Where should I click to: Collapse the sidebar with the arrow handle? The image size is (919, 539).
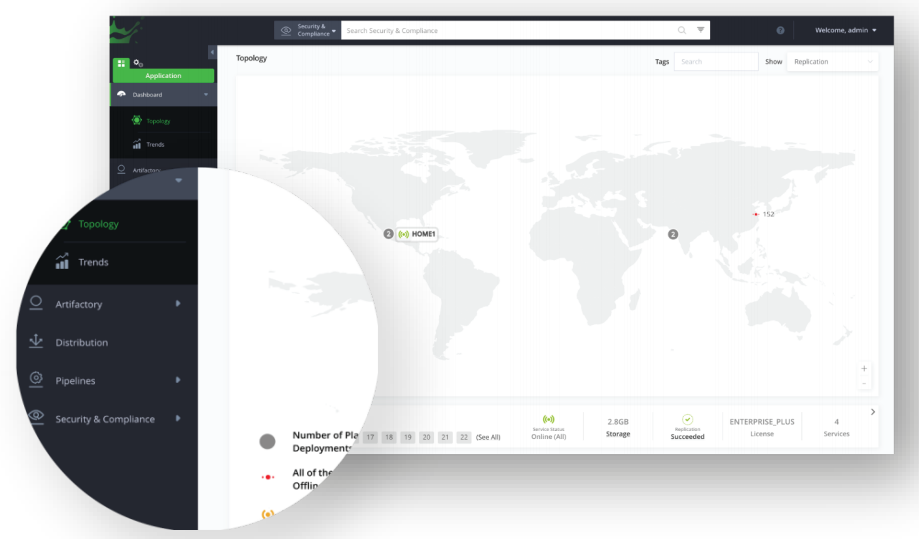(212, 52)
